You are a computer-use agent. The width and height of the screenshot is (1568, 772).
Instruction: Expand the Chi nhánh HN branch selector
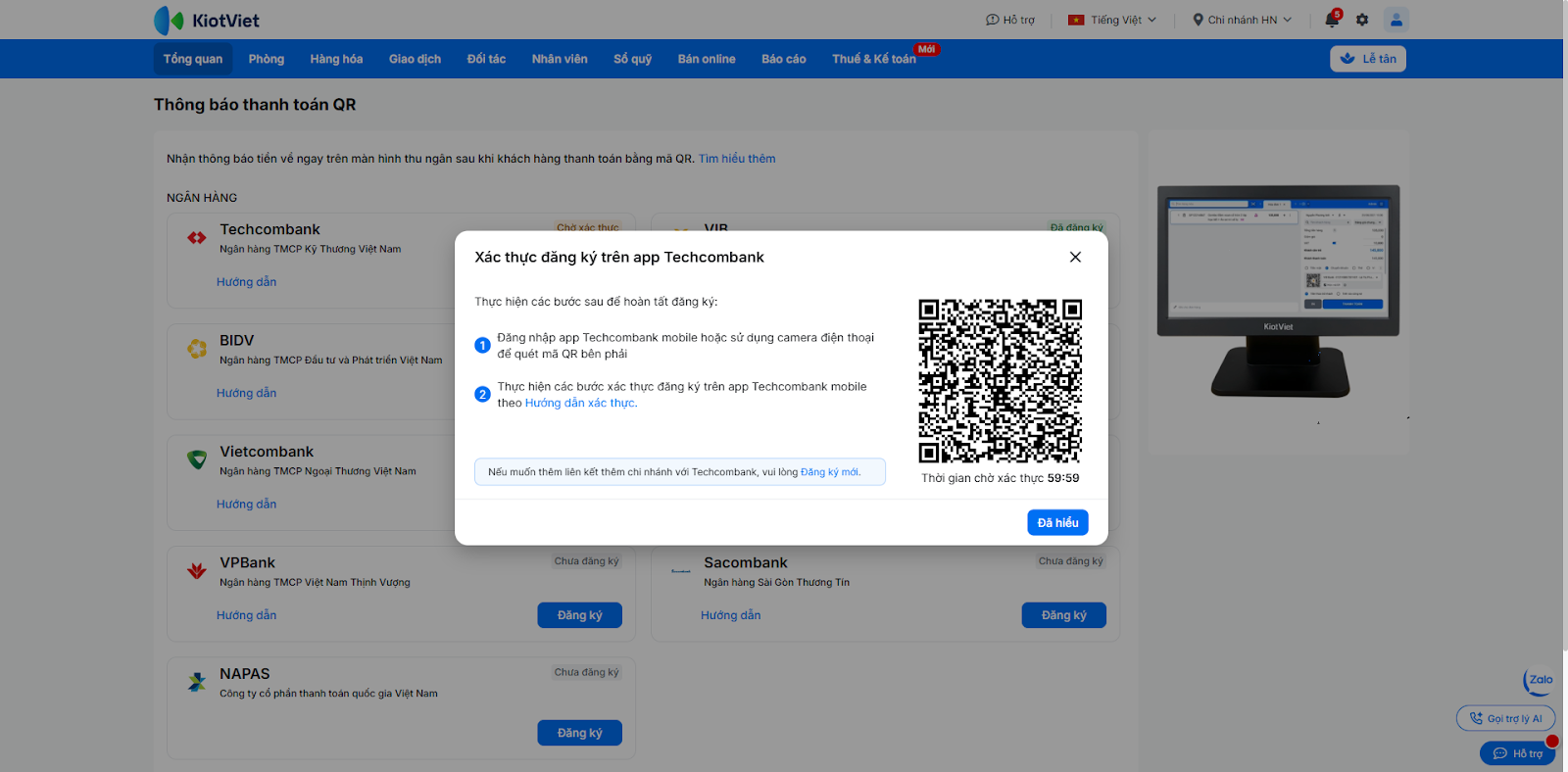[1242, 20]
